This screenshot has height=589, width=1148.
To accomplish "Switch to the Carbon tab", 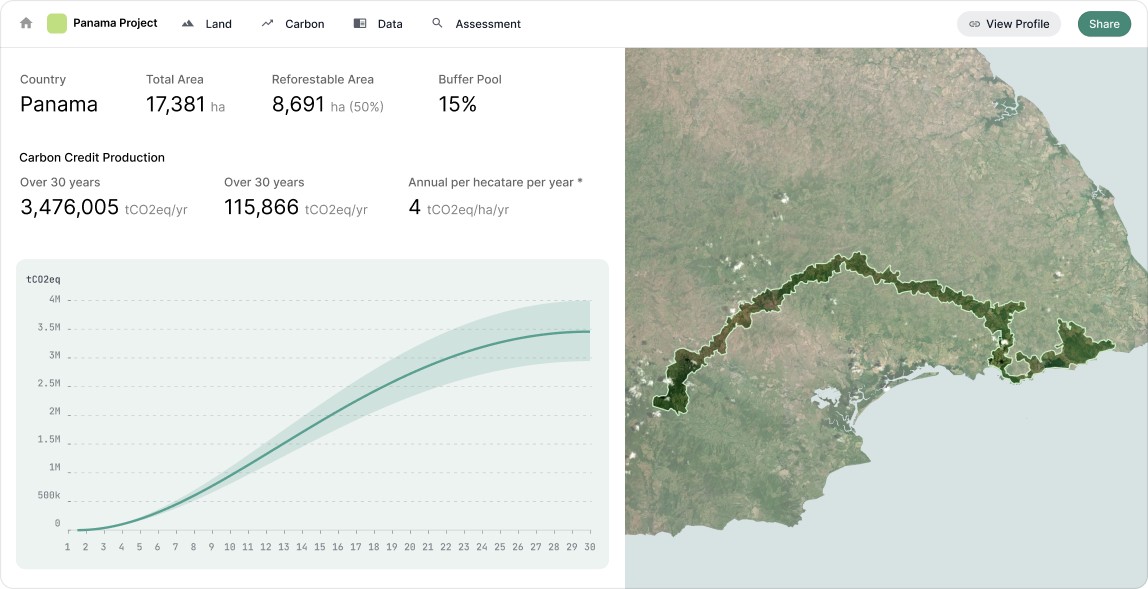I will (293, 23).
